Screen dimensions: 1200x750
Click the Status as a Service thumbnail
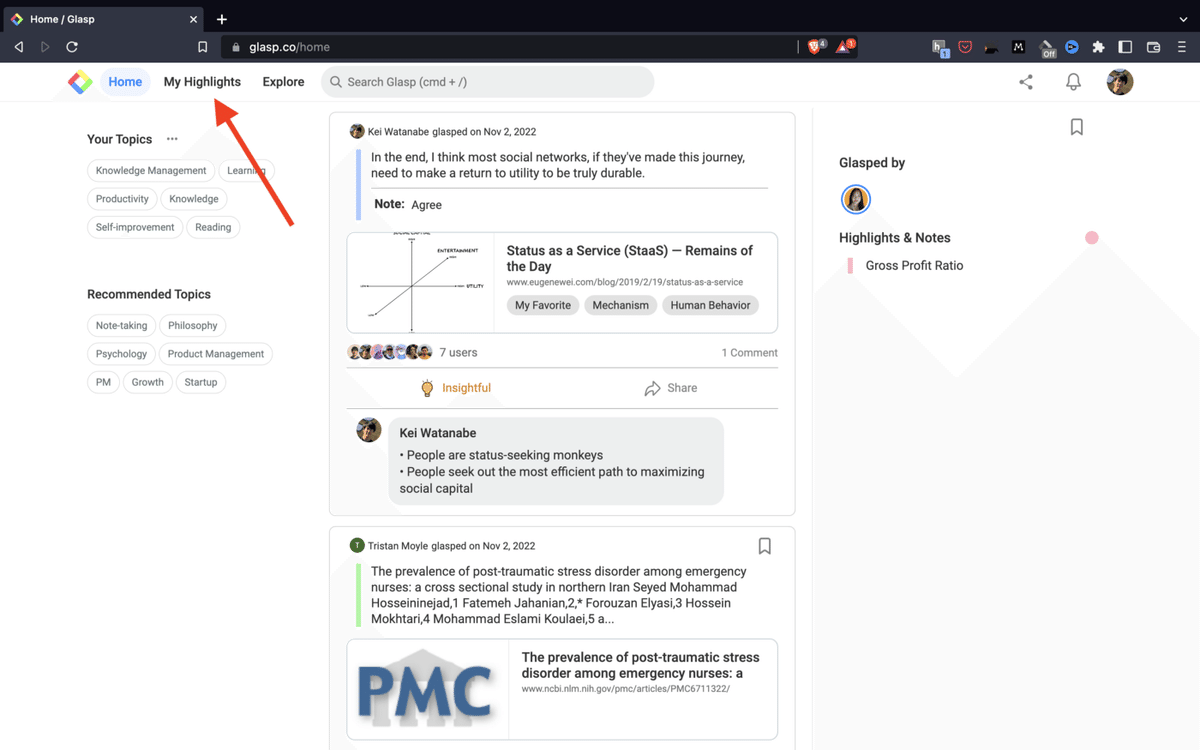(x=420, y=283)
